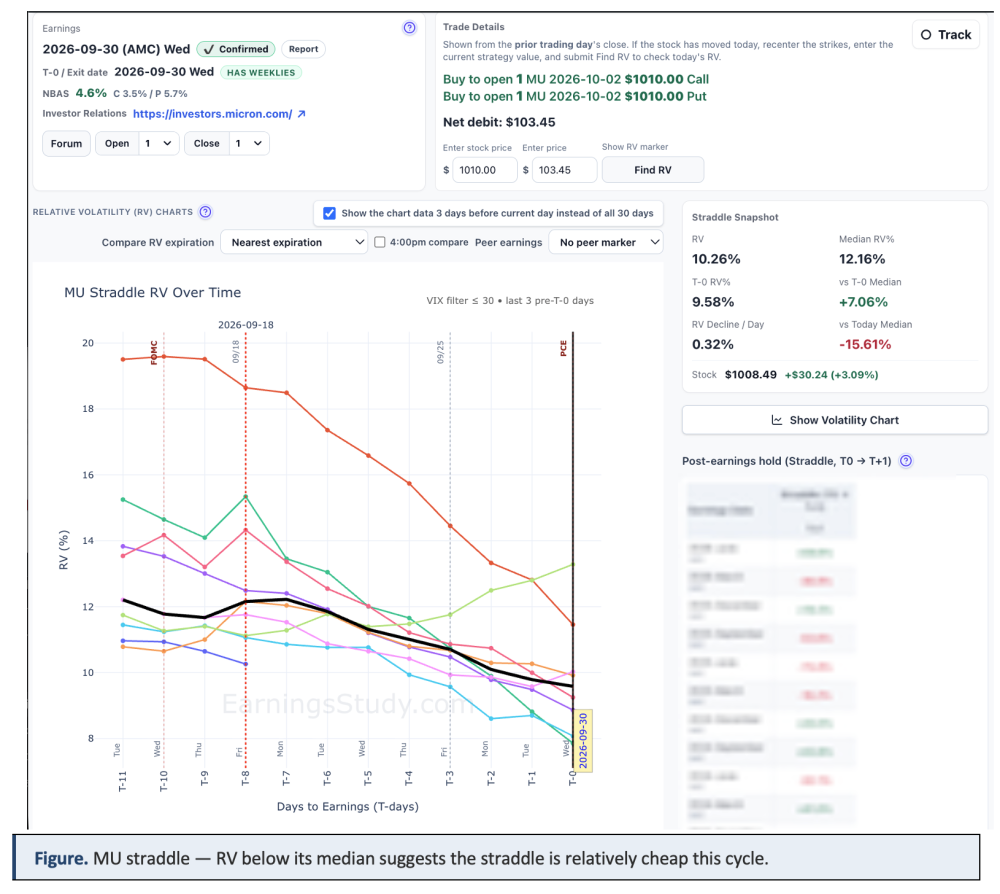1000x894 pixels.
Task: Click the Close position button
Action: (x=207, y=143)
